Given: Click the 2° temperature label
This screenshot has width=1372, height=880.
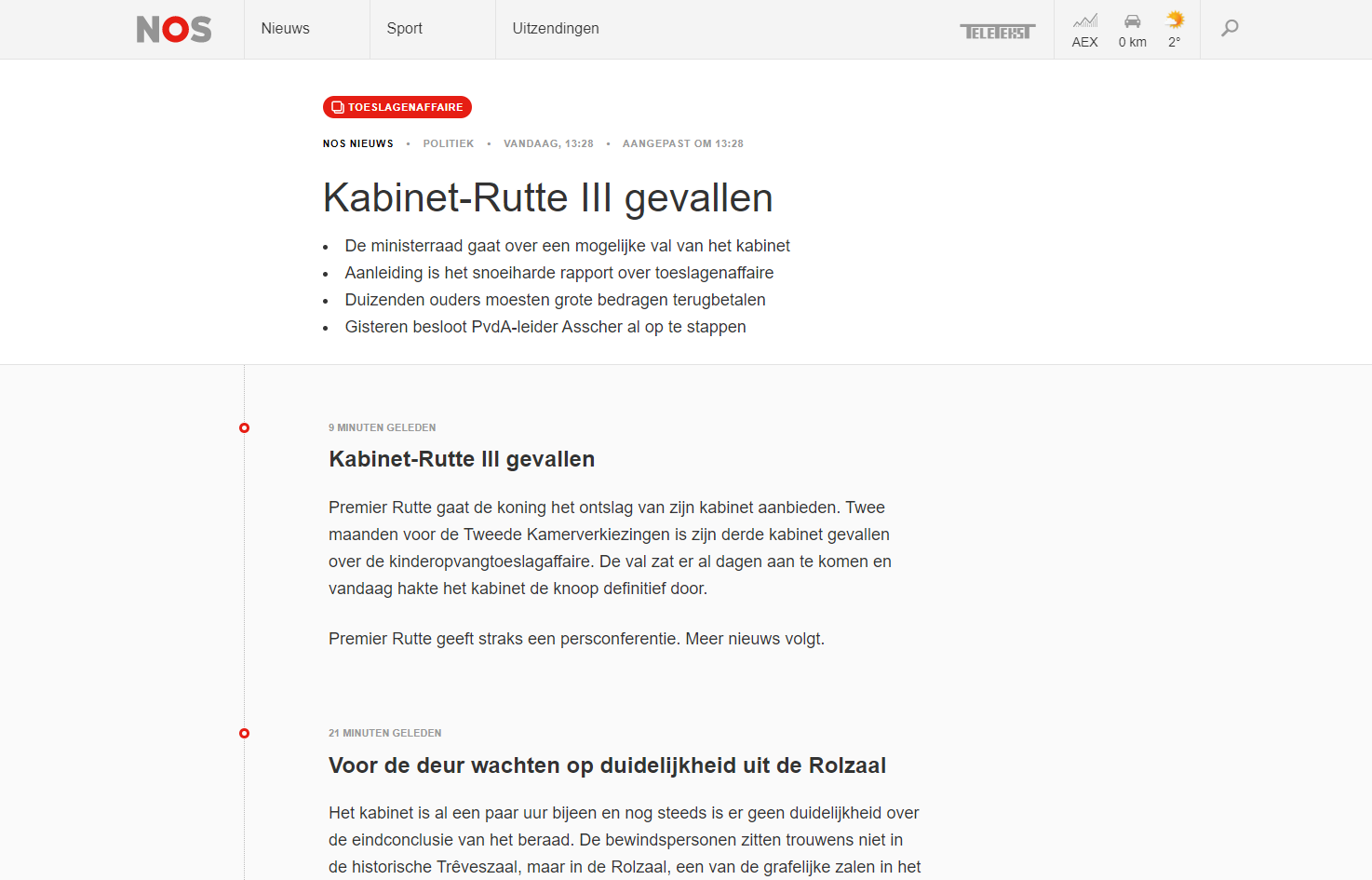Looking at the screenshot, I should pyautogui.click(x=1175, y=42).
